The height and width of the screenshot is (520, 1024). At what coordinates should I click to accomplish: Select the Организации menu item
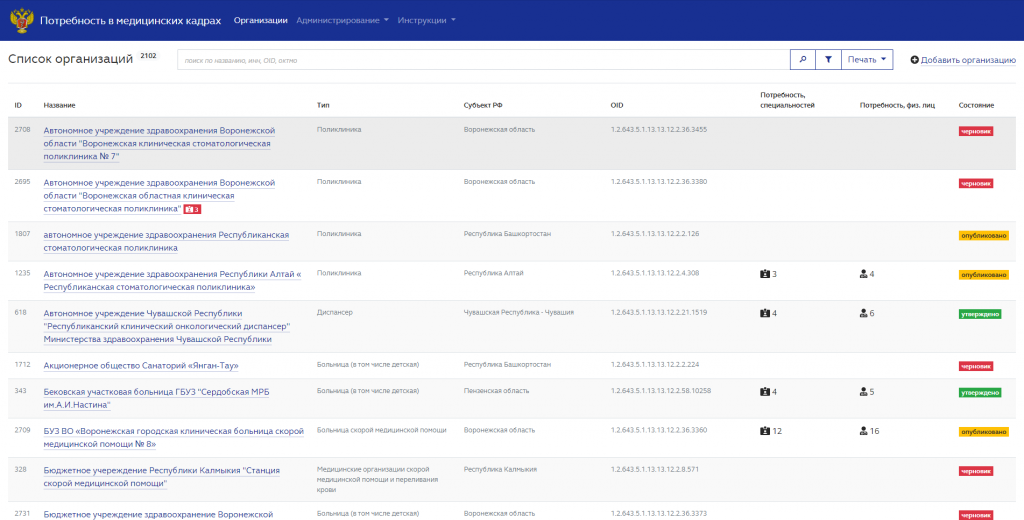(x=261, y=20)
